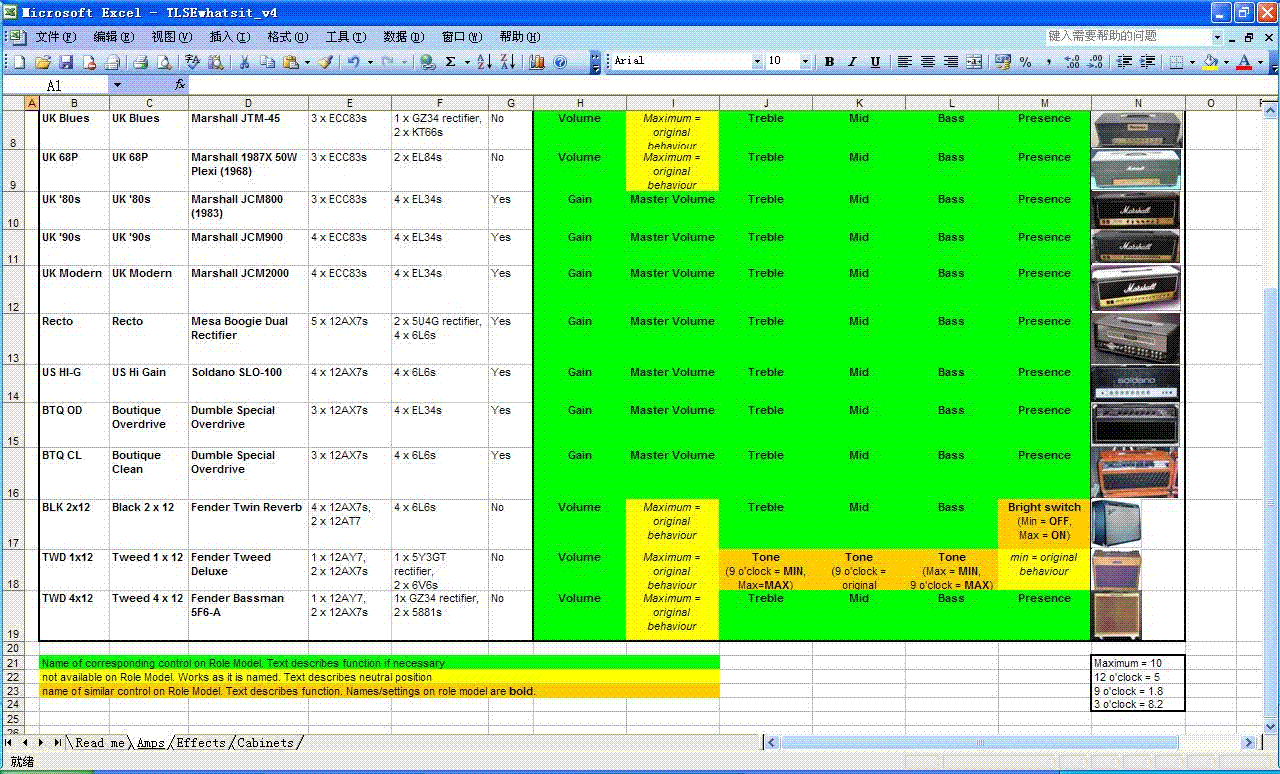Align text right
The image size is (1280, 774).
951,62
